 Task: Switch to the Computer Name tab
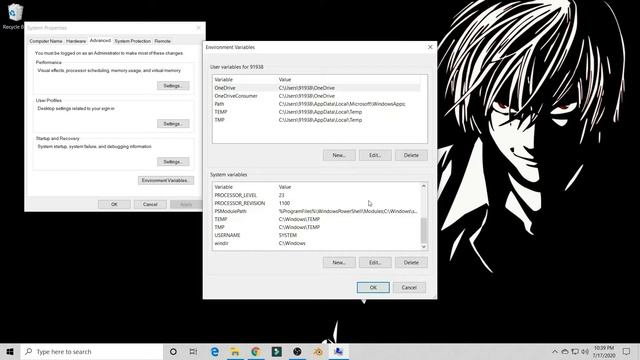46,41
